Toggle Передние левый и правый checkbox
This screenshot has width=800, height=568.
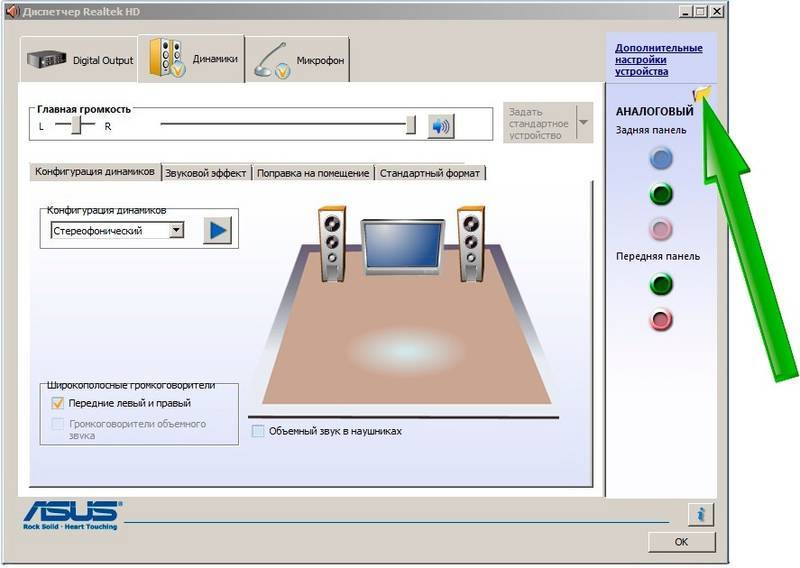click(58, 403)
